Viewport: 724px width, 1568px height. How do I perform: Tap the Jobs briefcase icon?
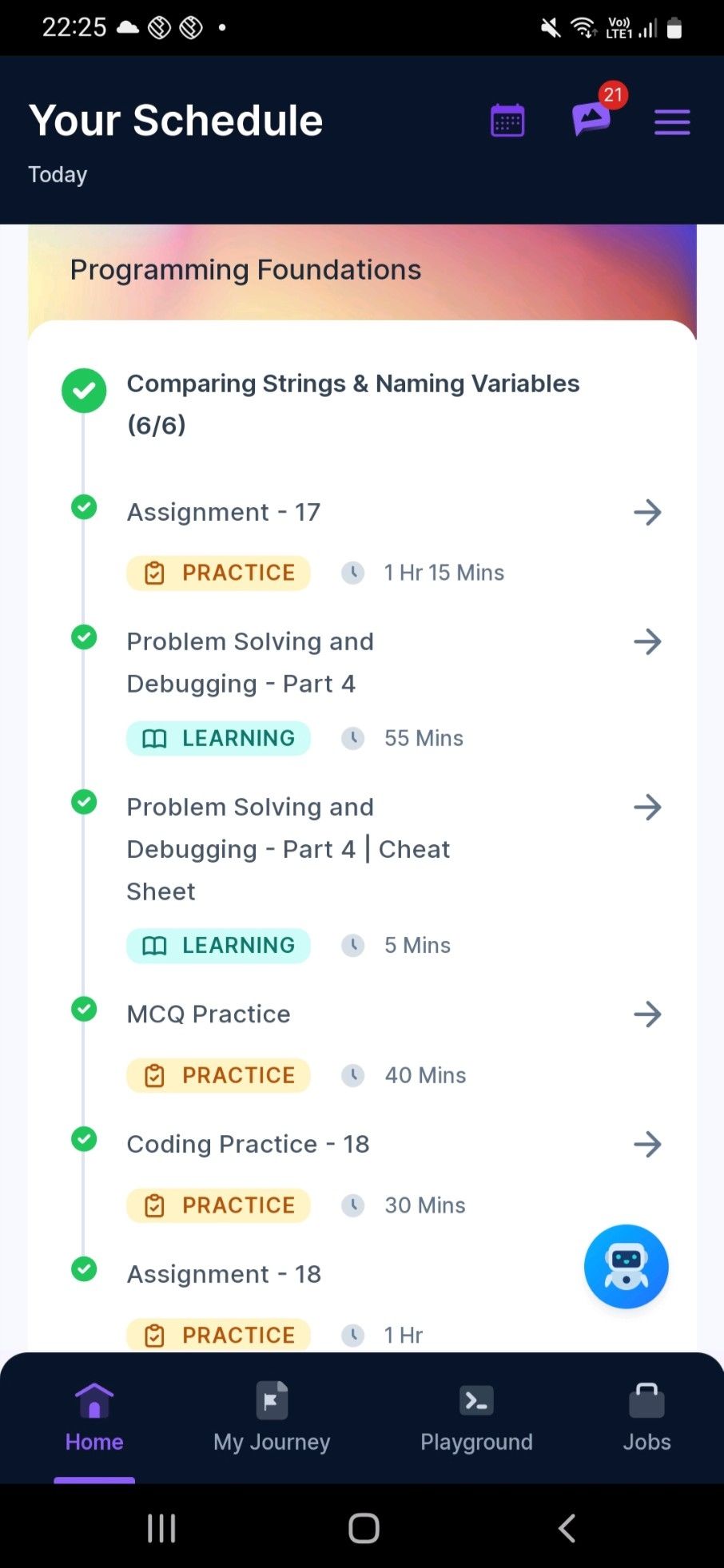pos(646,1401)
